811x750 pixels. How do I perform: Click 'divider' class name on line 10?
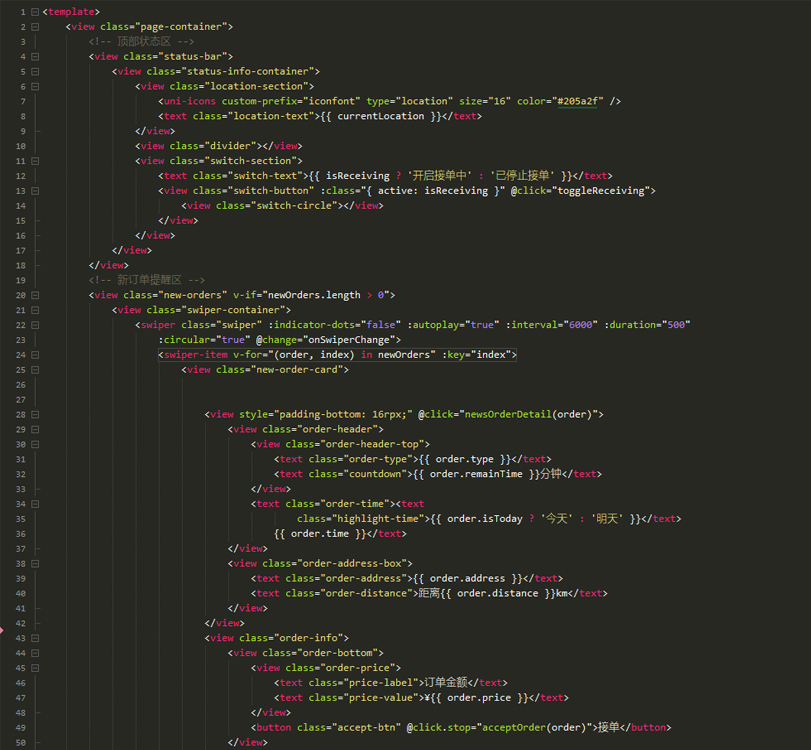click(230, 146)
